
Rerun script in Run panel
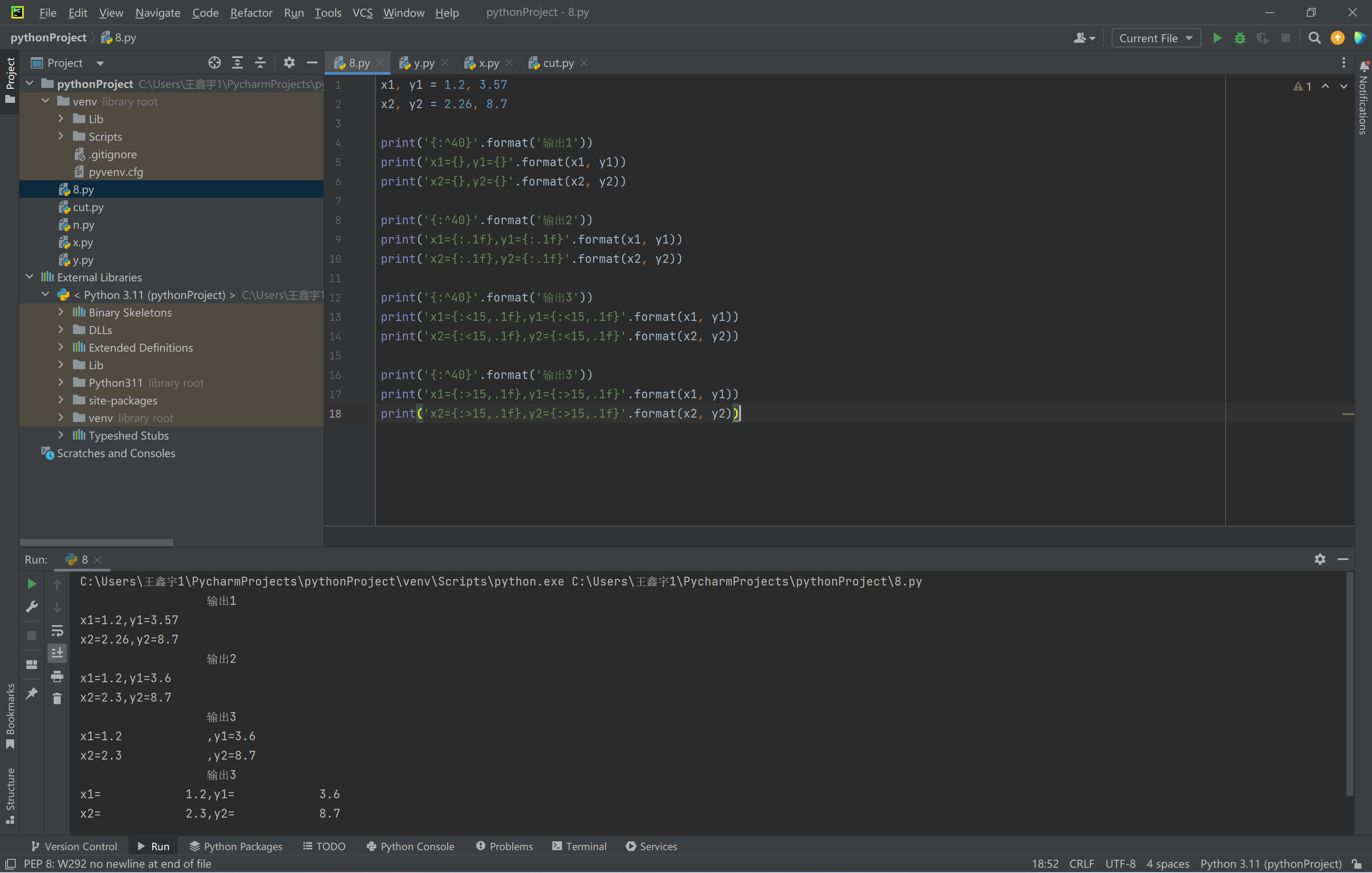coord(32,584)
